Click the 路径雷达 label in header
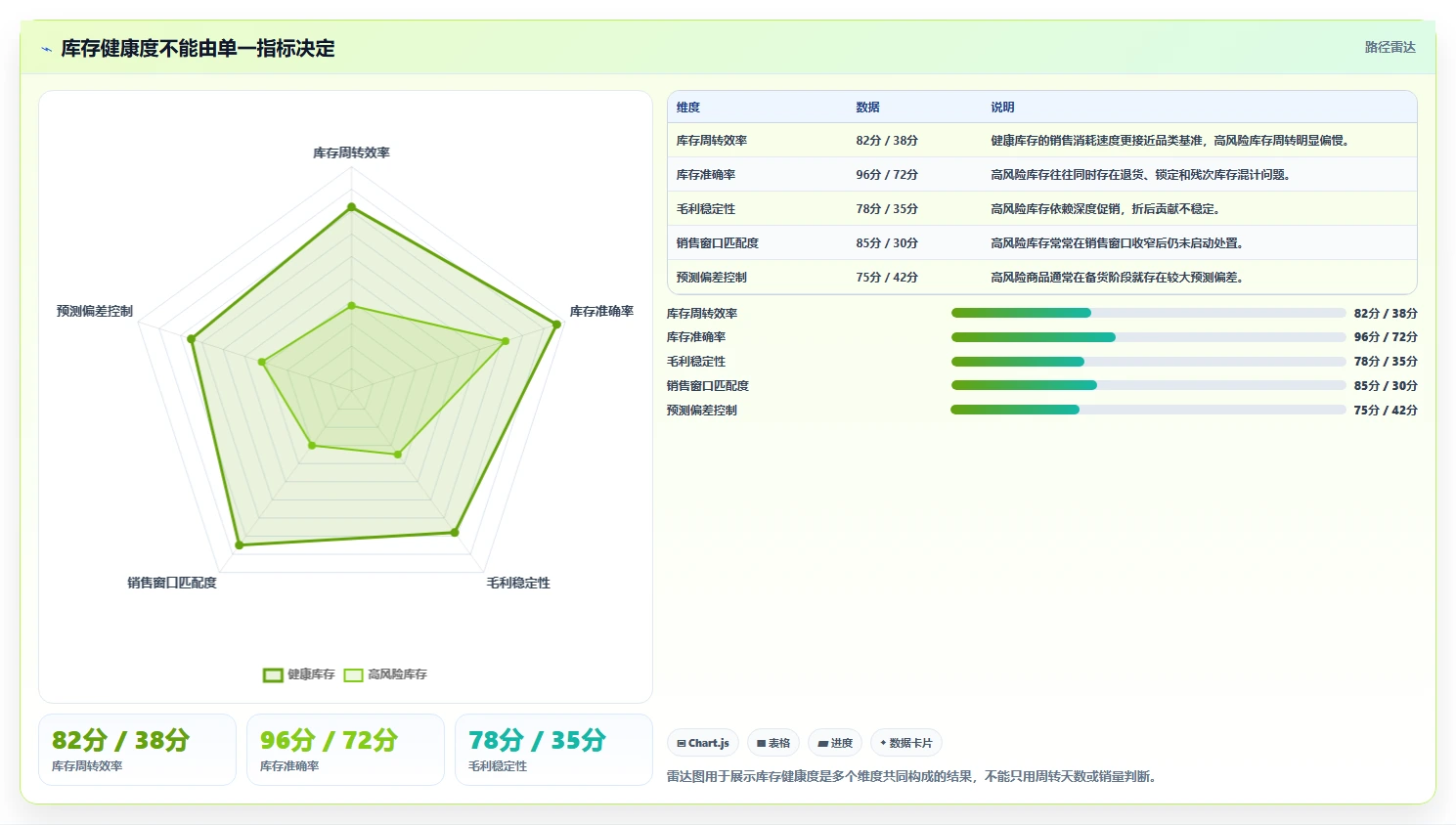This screenshot has height=825, width=1456. (1390, 47)
